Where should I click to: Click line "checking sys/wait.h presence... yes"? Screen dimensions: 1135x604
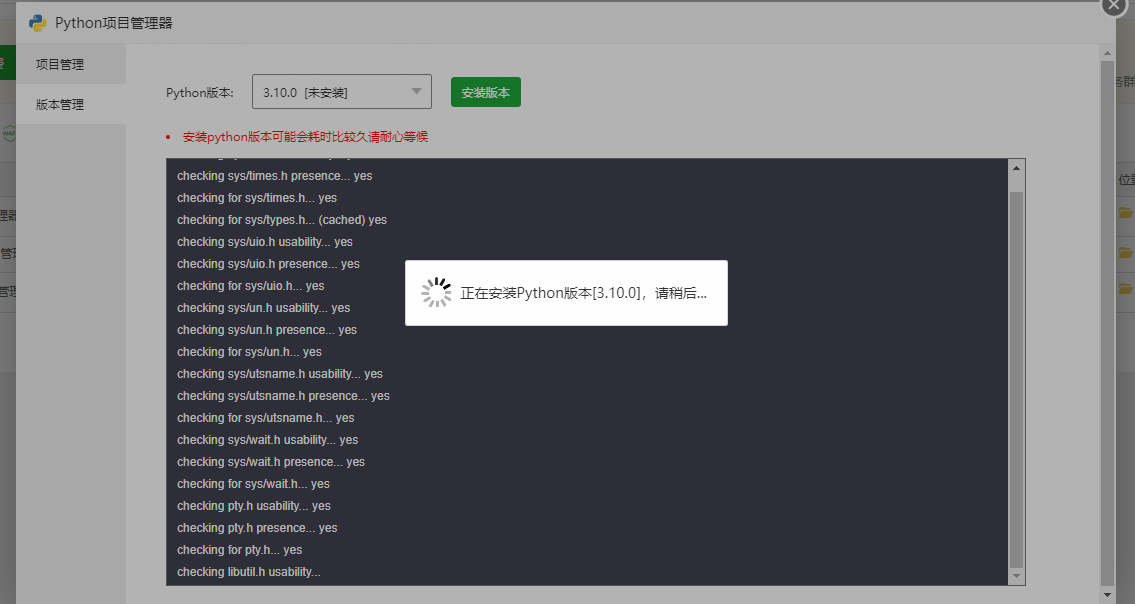tap(271, 462)
